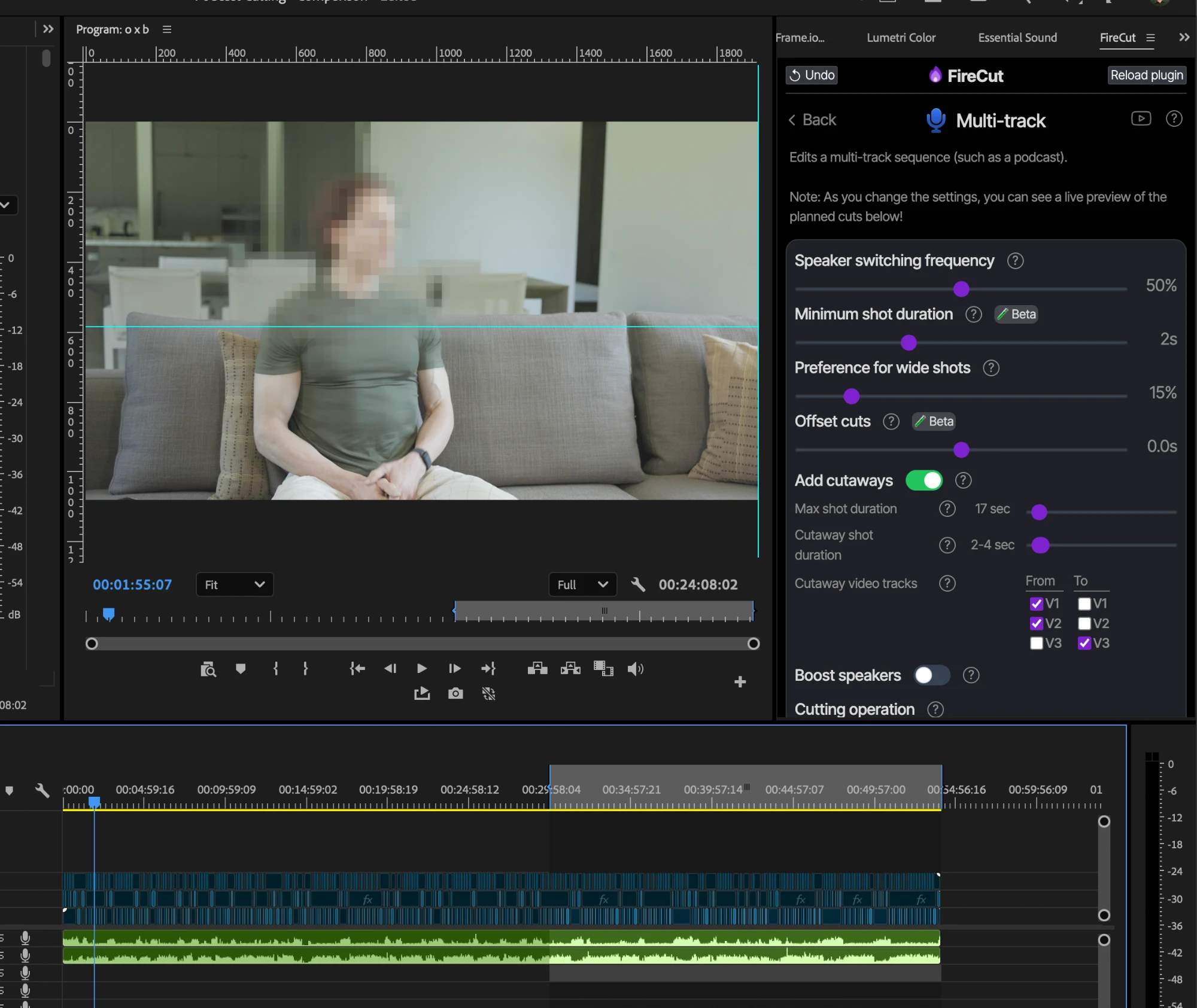Screen dimensions: 1197x1008
Task: Expand the hidden panel tabs overflow chevron
Action: pyautogui.click(x=1184, y=37)
